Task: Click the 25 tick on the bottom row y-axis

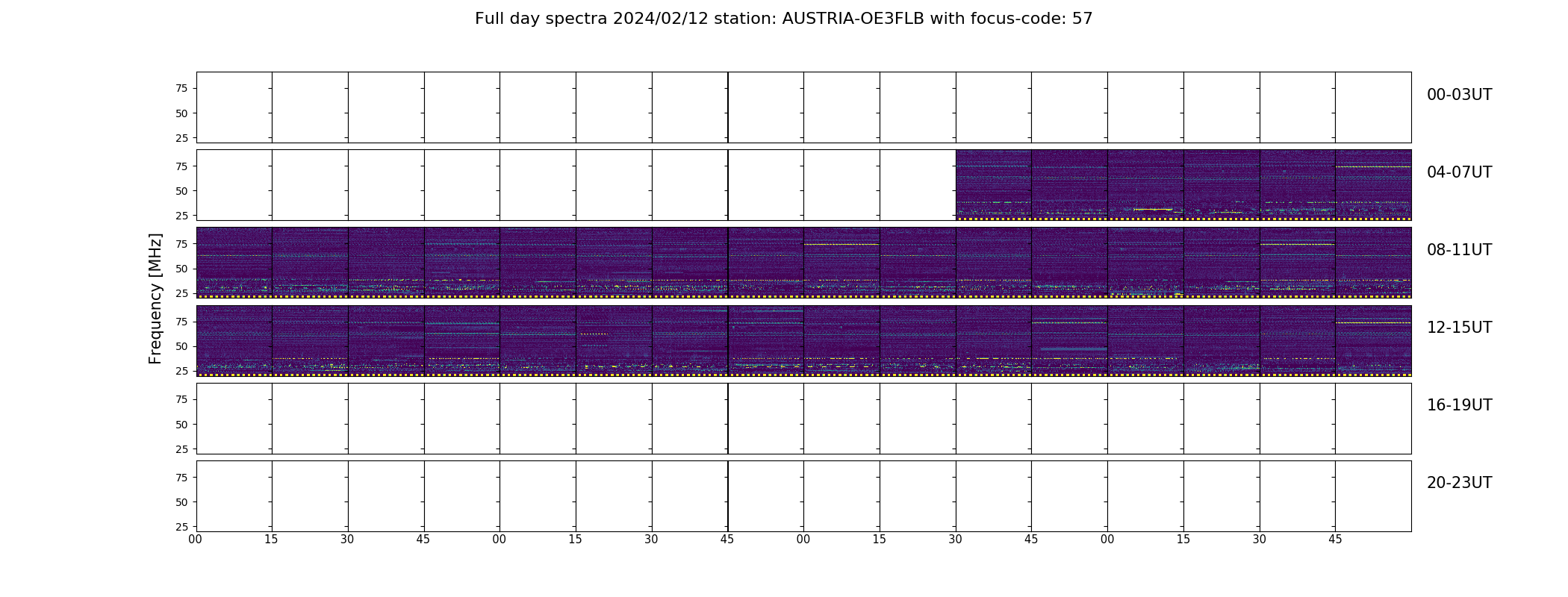Action: tap(181, 527)
